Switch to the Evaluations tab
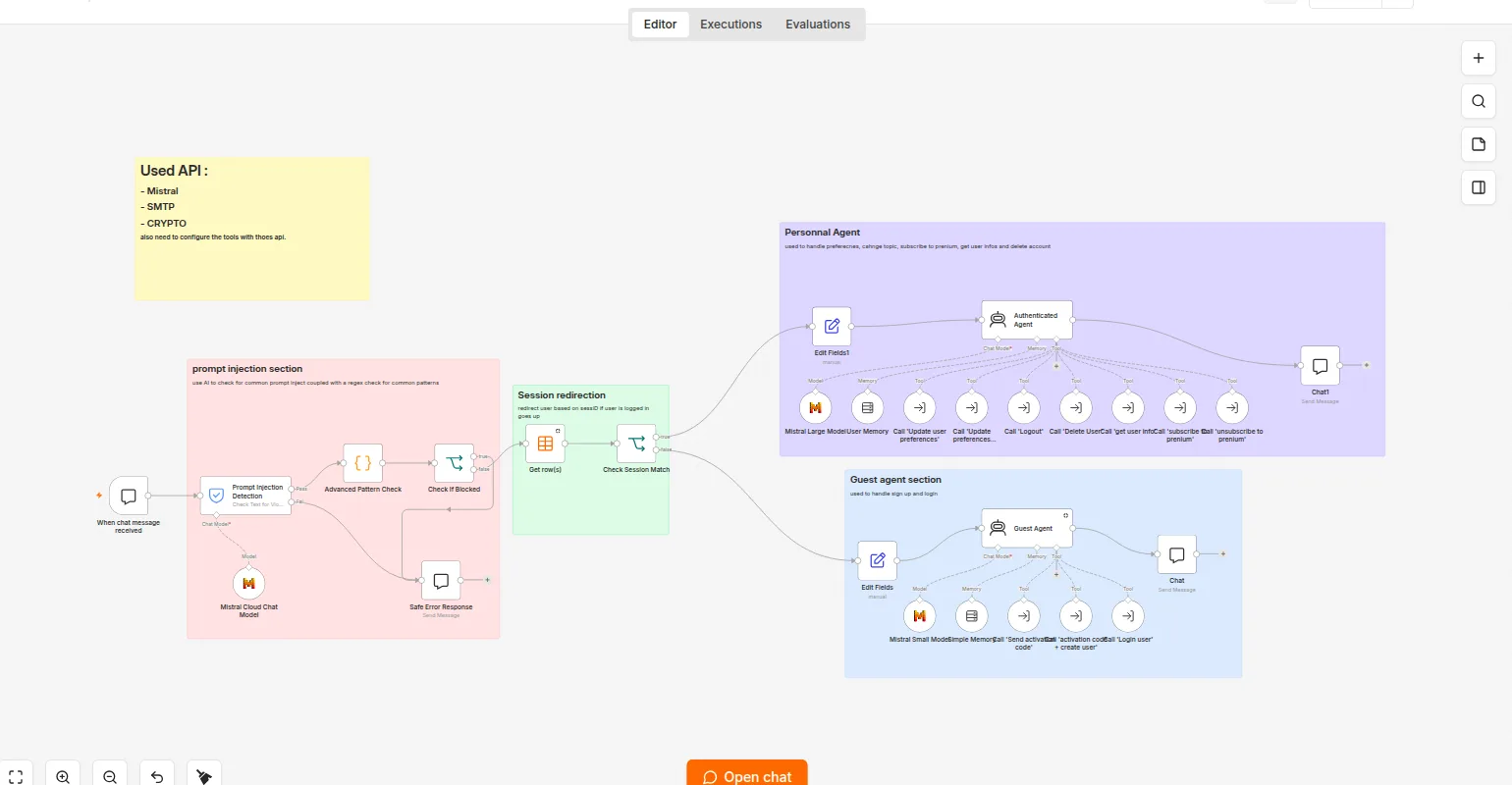1512x785 pixels. click(818, 25)
